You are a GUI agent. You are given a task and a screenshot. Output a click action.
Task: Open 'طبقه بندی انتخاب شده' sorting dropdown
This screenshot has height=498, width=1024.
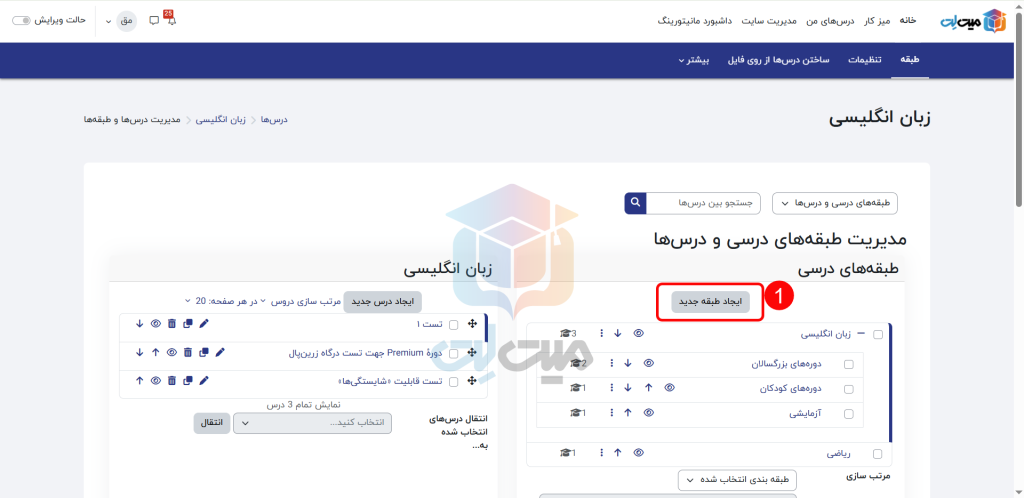737,480
